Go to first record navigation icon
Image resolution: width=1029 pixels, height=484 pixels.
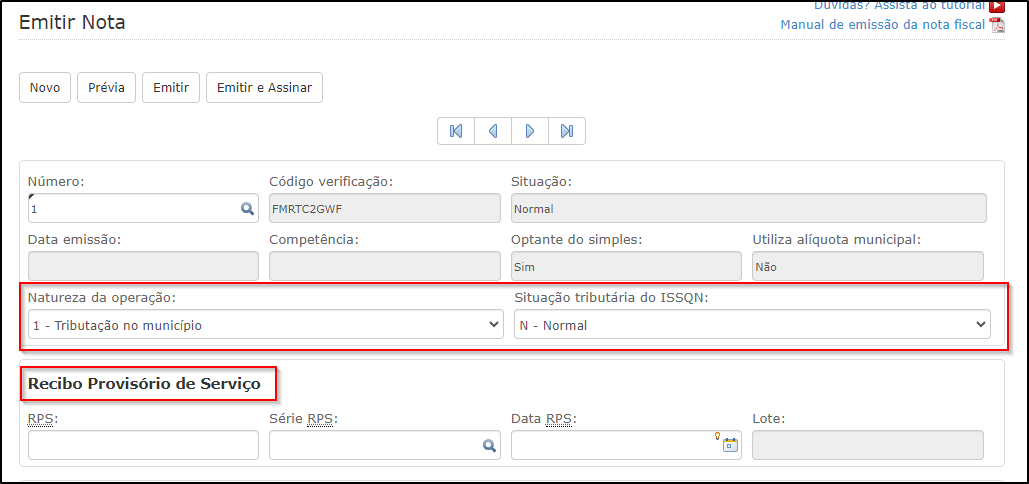455,131
